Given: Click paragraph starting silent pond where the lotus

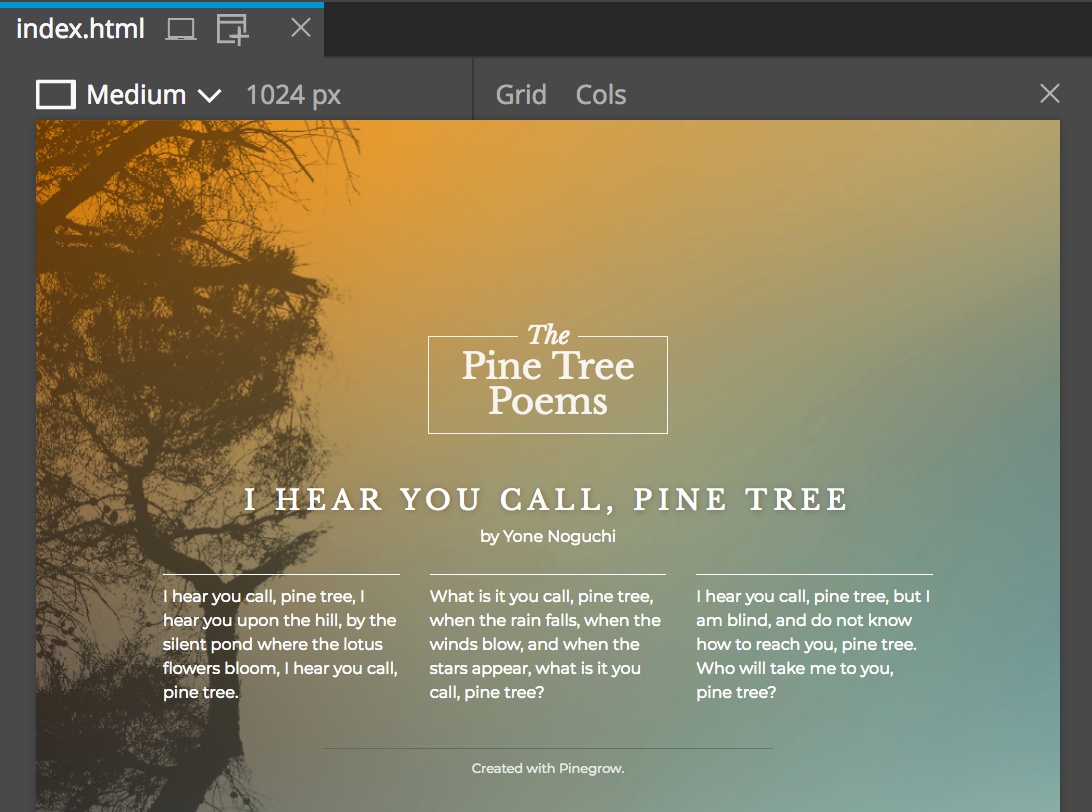Looking at the screenshot, I should point(281,644).
